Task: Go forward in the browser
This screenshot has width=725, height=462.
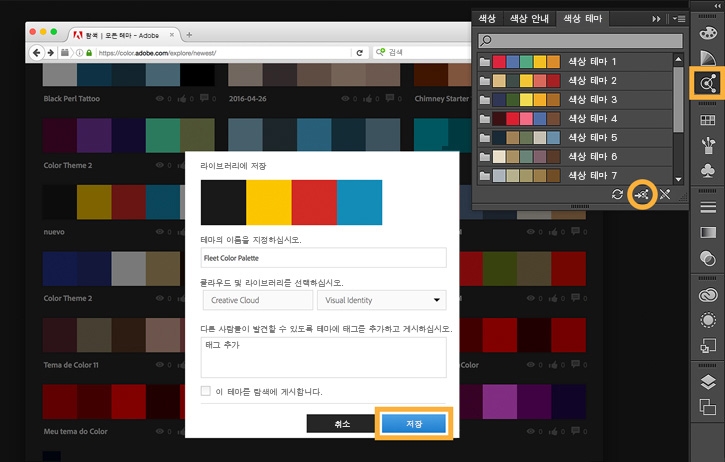Action: click(x=51, y=53)
